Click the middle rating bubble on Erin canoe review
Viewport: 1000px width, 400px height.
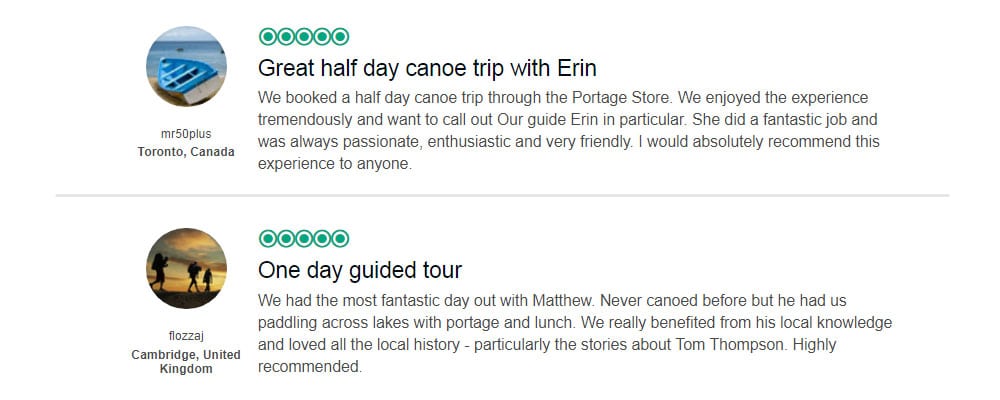click(x=304, y=37)
